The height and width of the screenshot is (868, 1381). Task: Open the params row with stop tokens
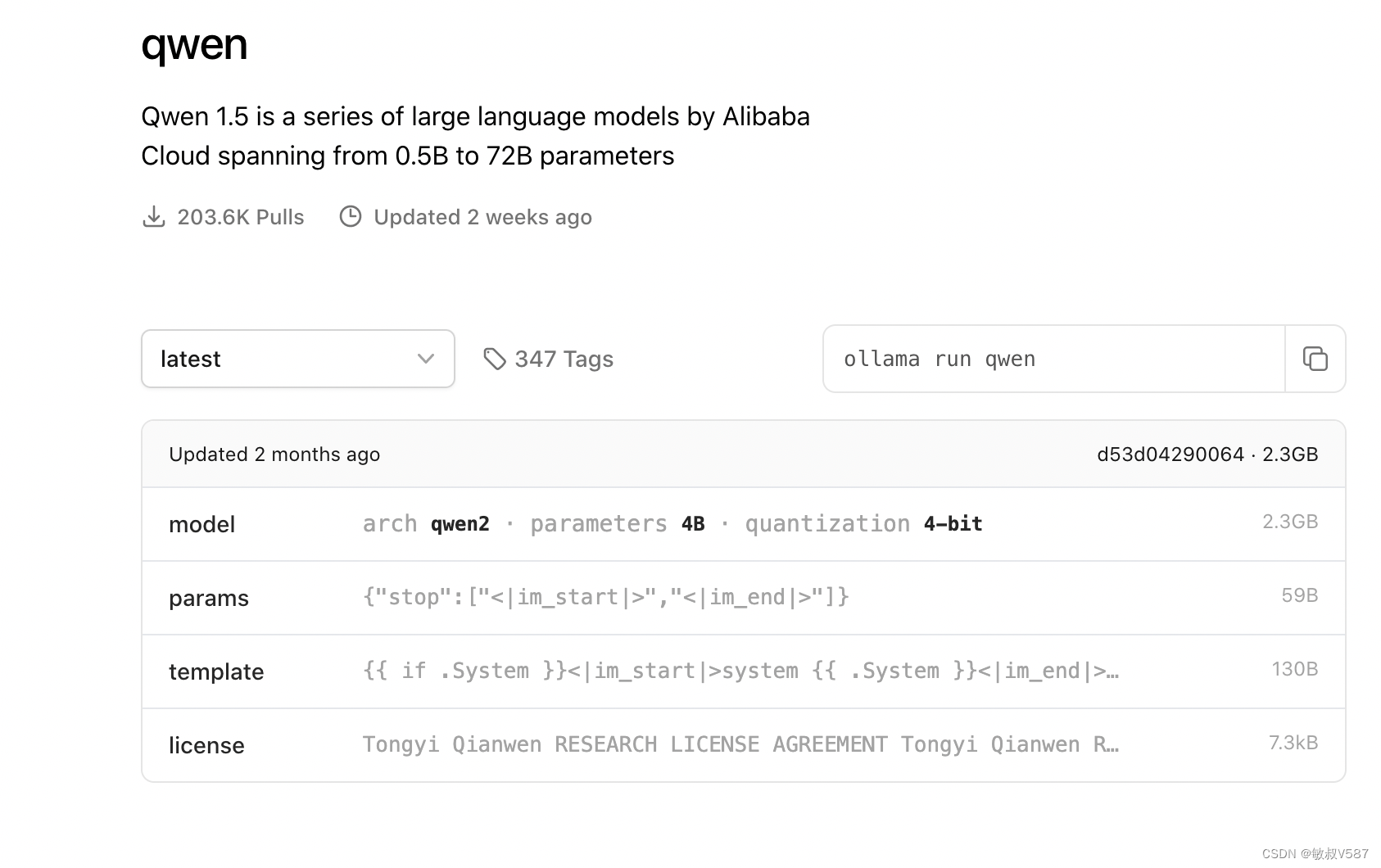click(x=744, y=598)
